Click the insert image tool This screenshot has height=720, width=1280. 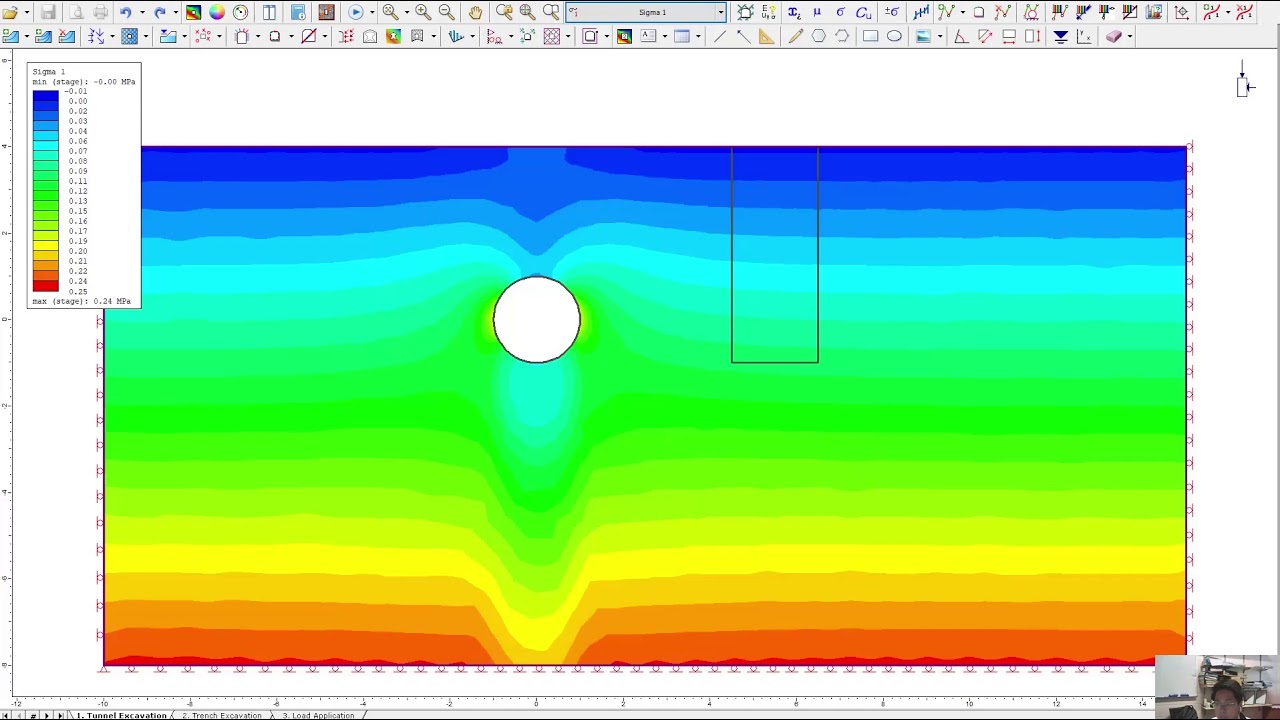click(923, 36)
